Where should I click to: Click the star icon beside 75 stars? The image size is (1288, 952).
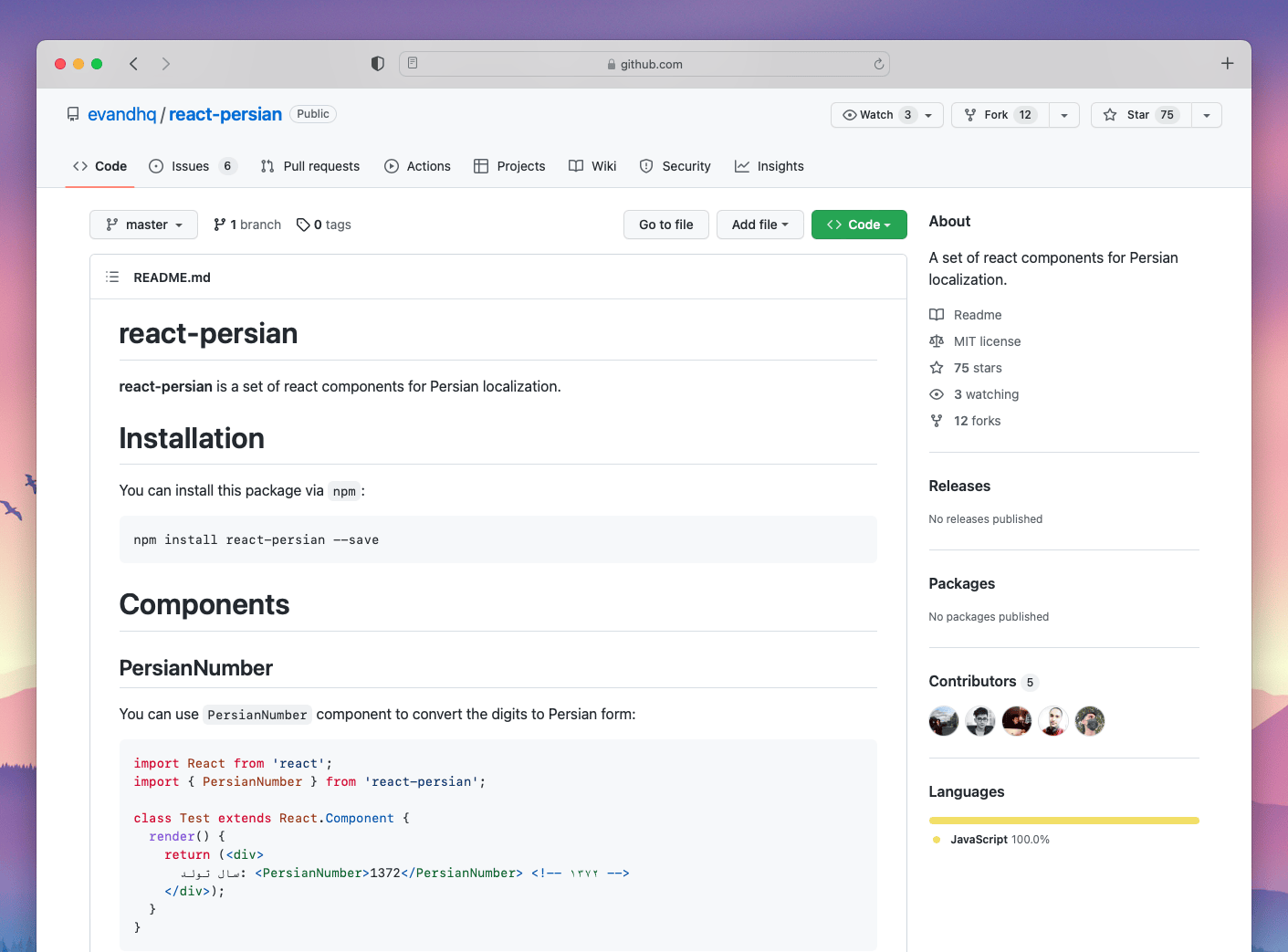point(937,368)
